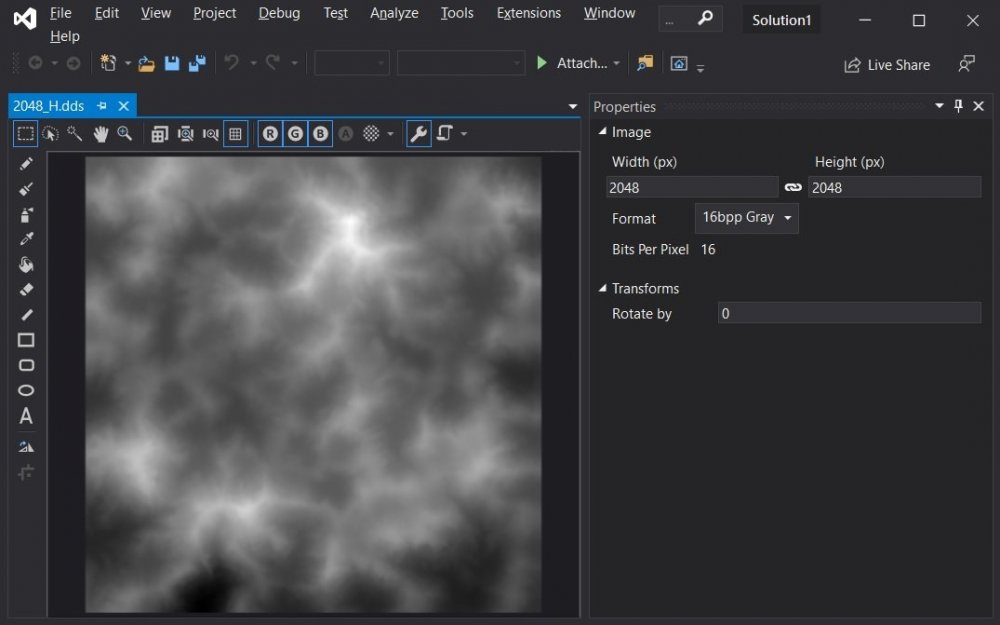The image size is (1000, 625).
Task: Select the Fill bucket tool
Action: pyautogui.click(x=26, y=265)
